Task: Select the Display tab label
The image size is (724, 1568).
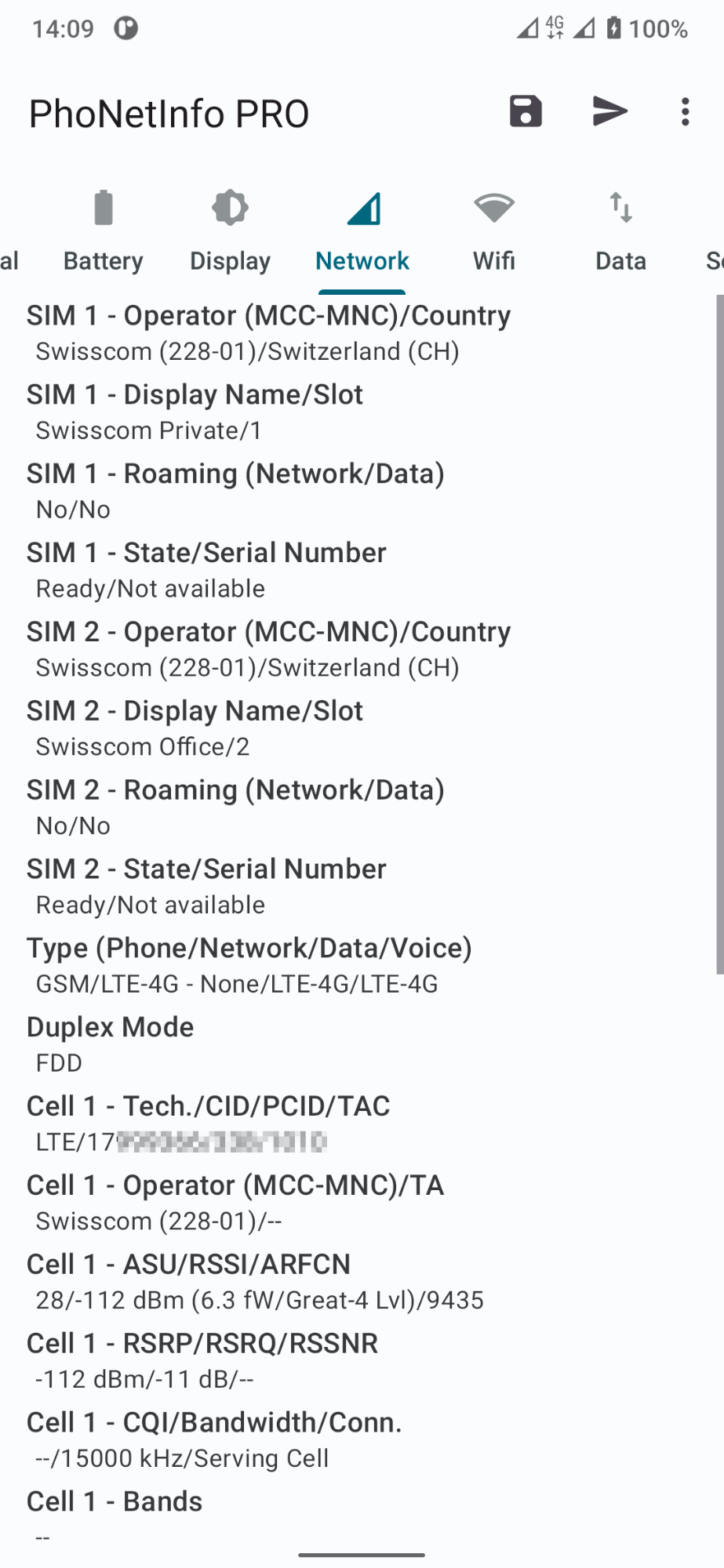Action: (x=230, y=260)
